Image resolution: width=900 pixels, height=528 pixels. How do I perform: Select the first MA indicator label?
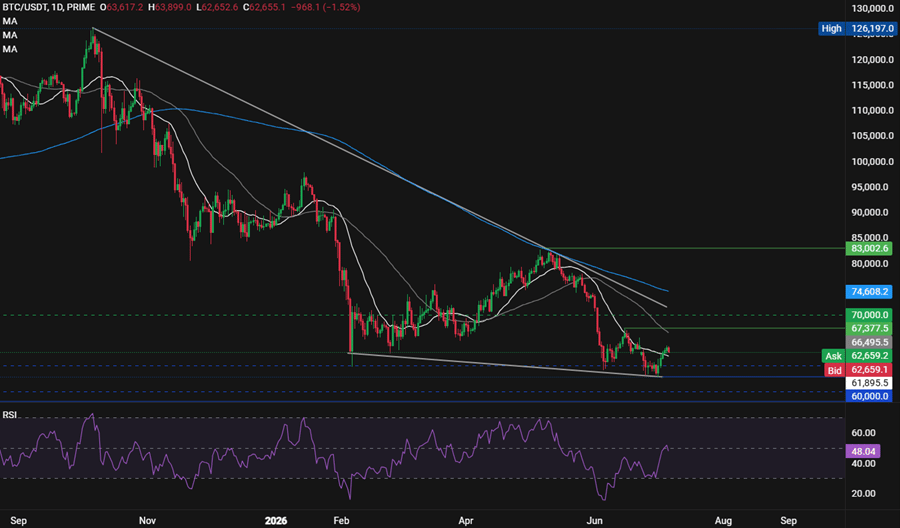(10, 21)
